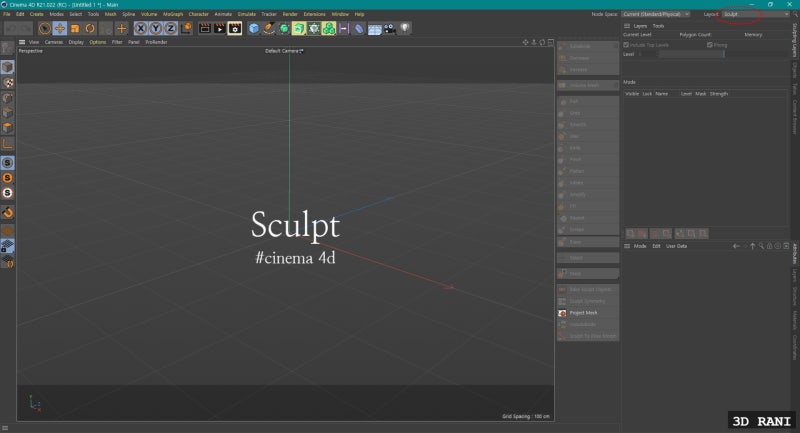Open the bottom-left status bar hamburger menu
The height and width of the screenshot is (433, 800).
[x=5, y=428]
